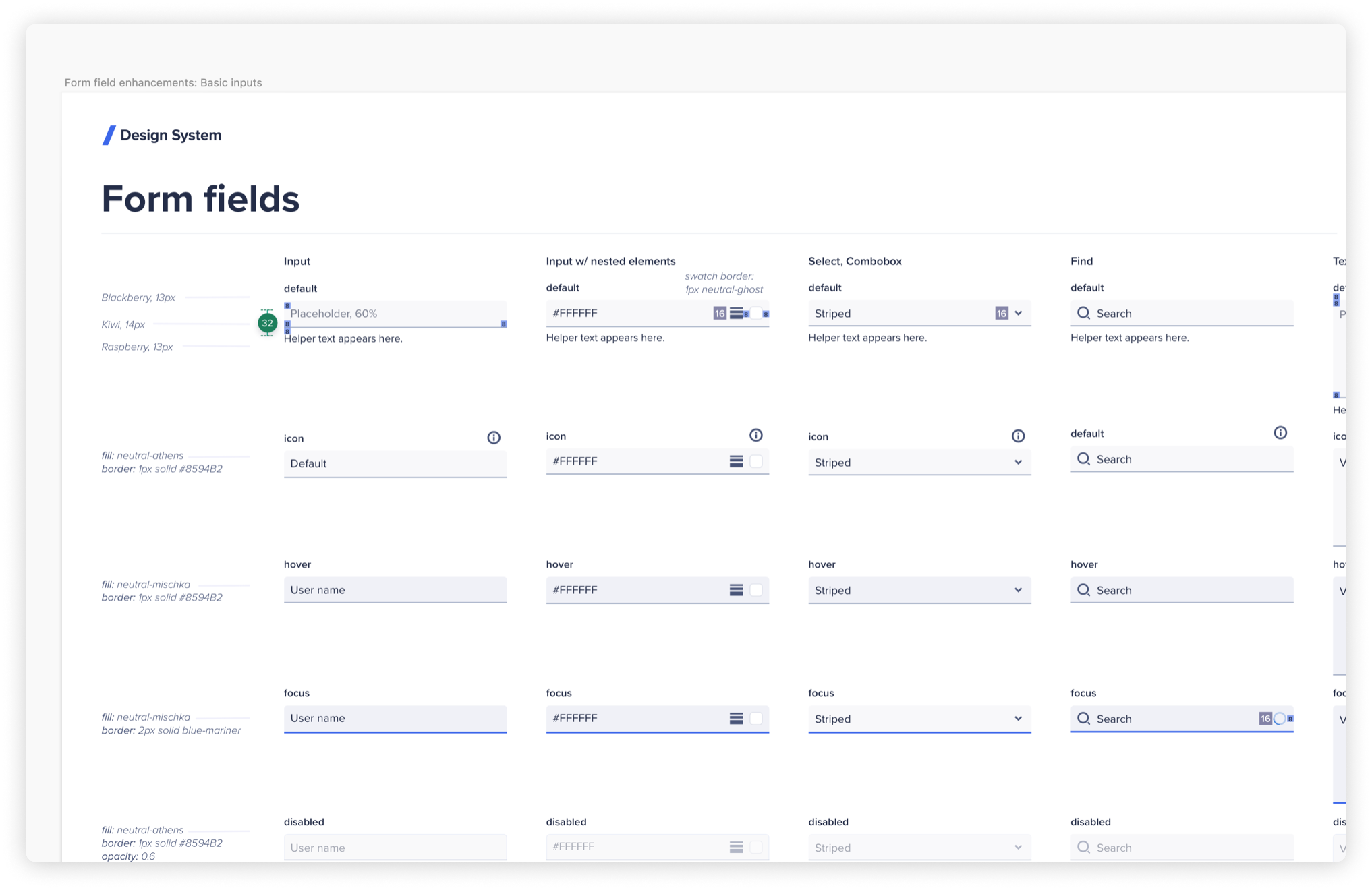This screenshot has height=890, width=1372.
Task: Click info icon above nested elements icon field
Action: (756, 435)
